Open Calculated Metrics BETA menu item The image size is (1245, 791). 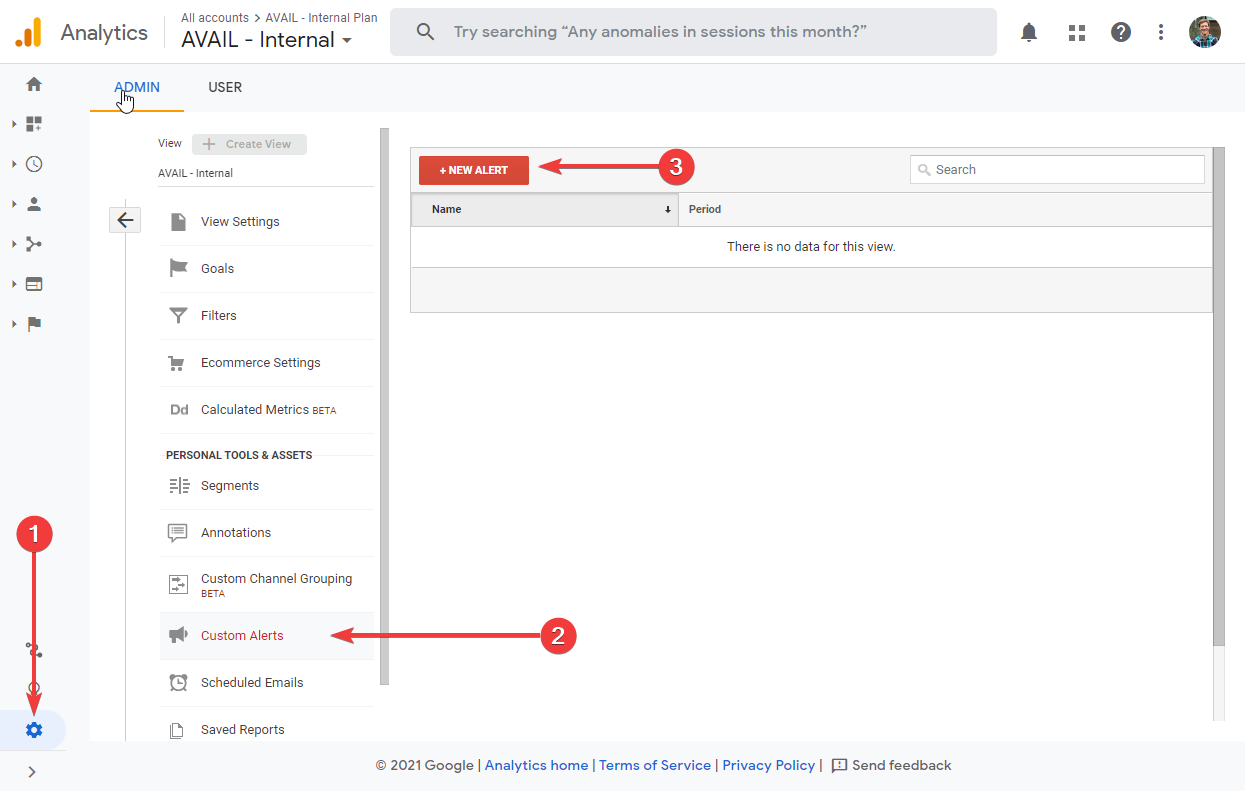[266, 410]
